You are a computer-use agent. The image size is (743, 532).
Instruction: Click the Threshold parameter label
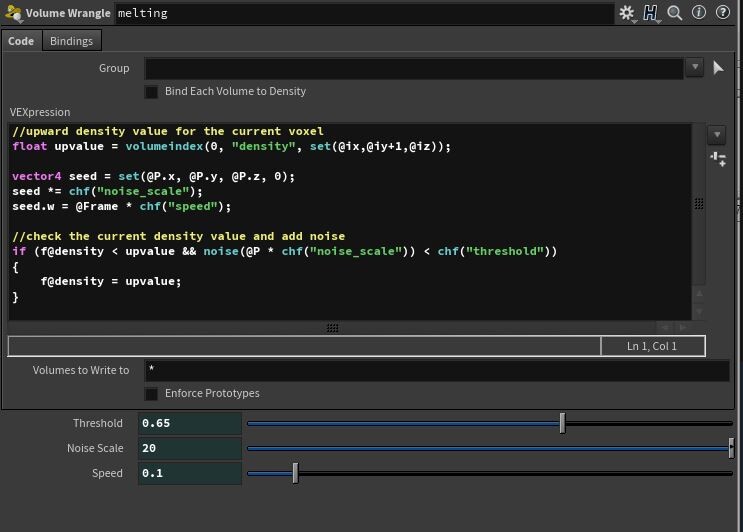98,423
